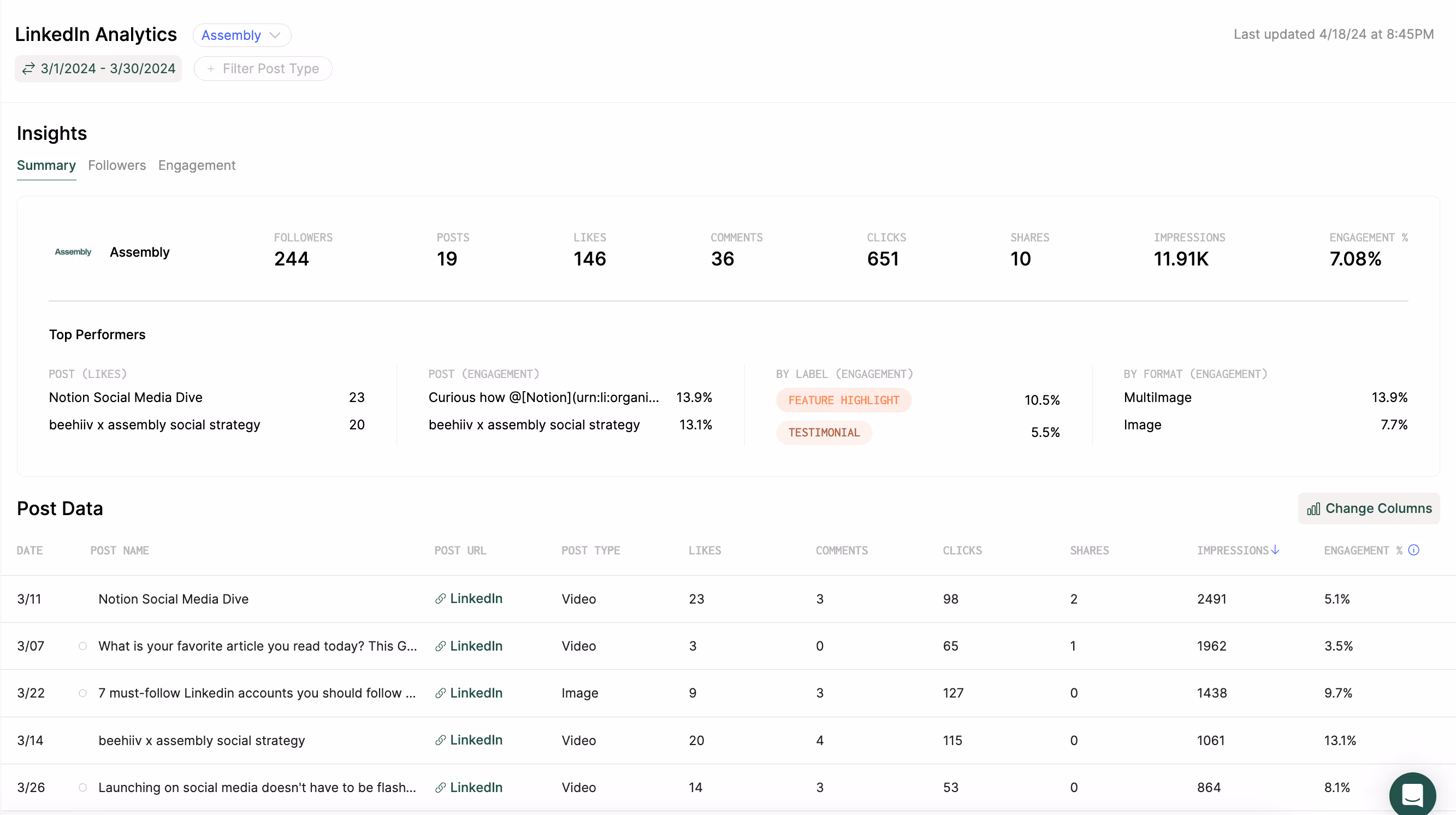Toggle the circle marker on the 3/26 post
Viewport: 1456px width, 815px height.
pyautogui.click(x=82, y=788)
